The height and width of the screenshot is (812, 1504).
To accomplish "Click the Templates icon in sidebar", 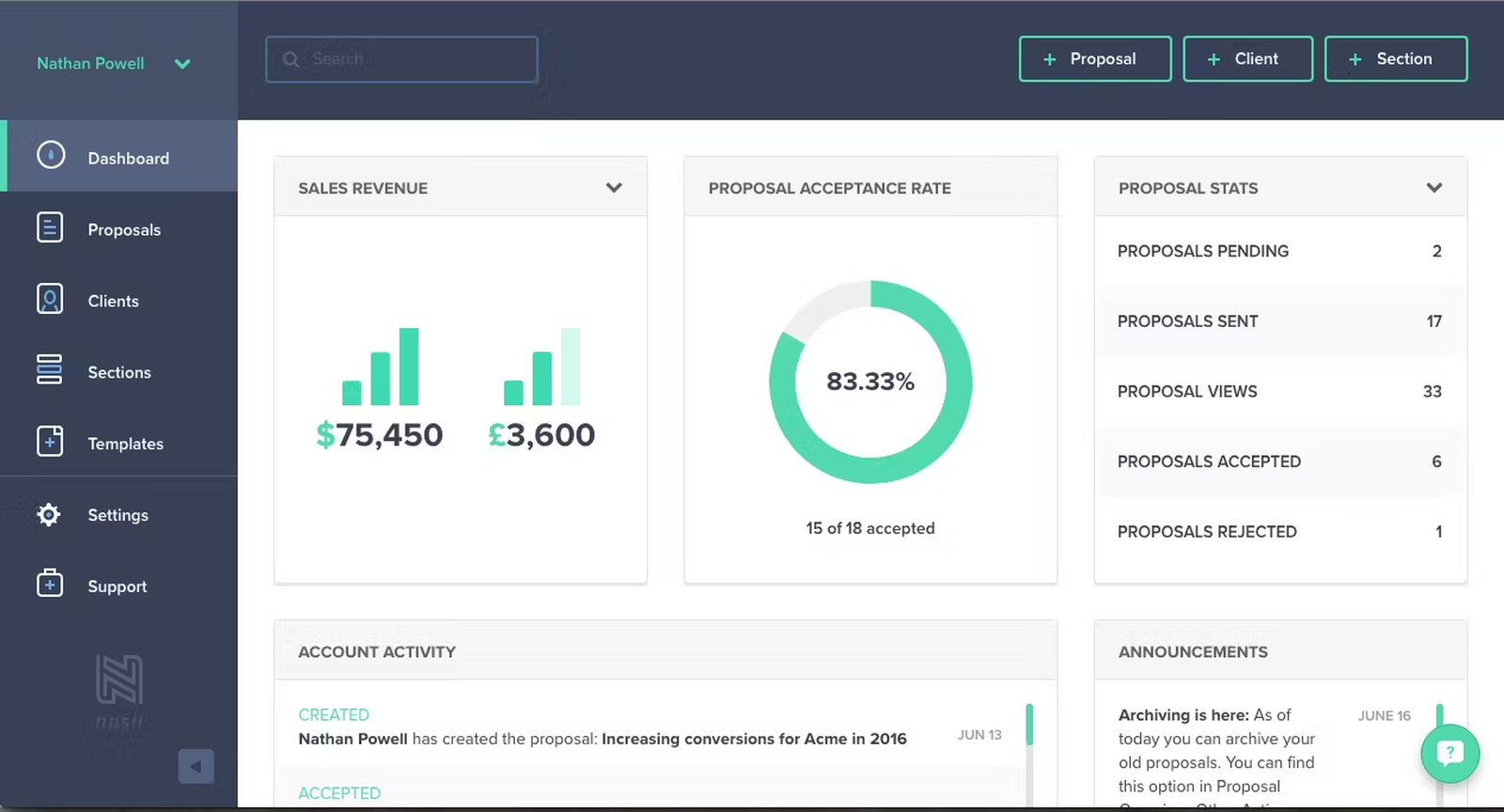I will 50,442.
